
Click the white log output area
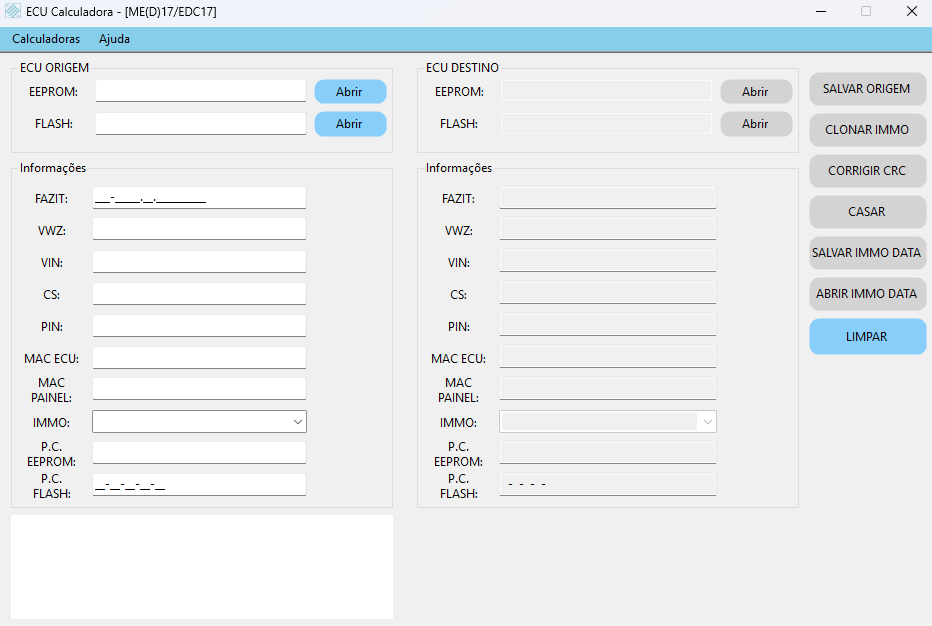(x=202, y=567)
